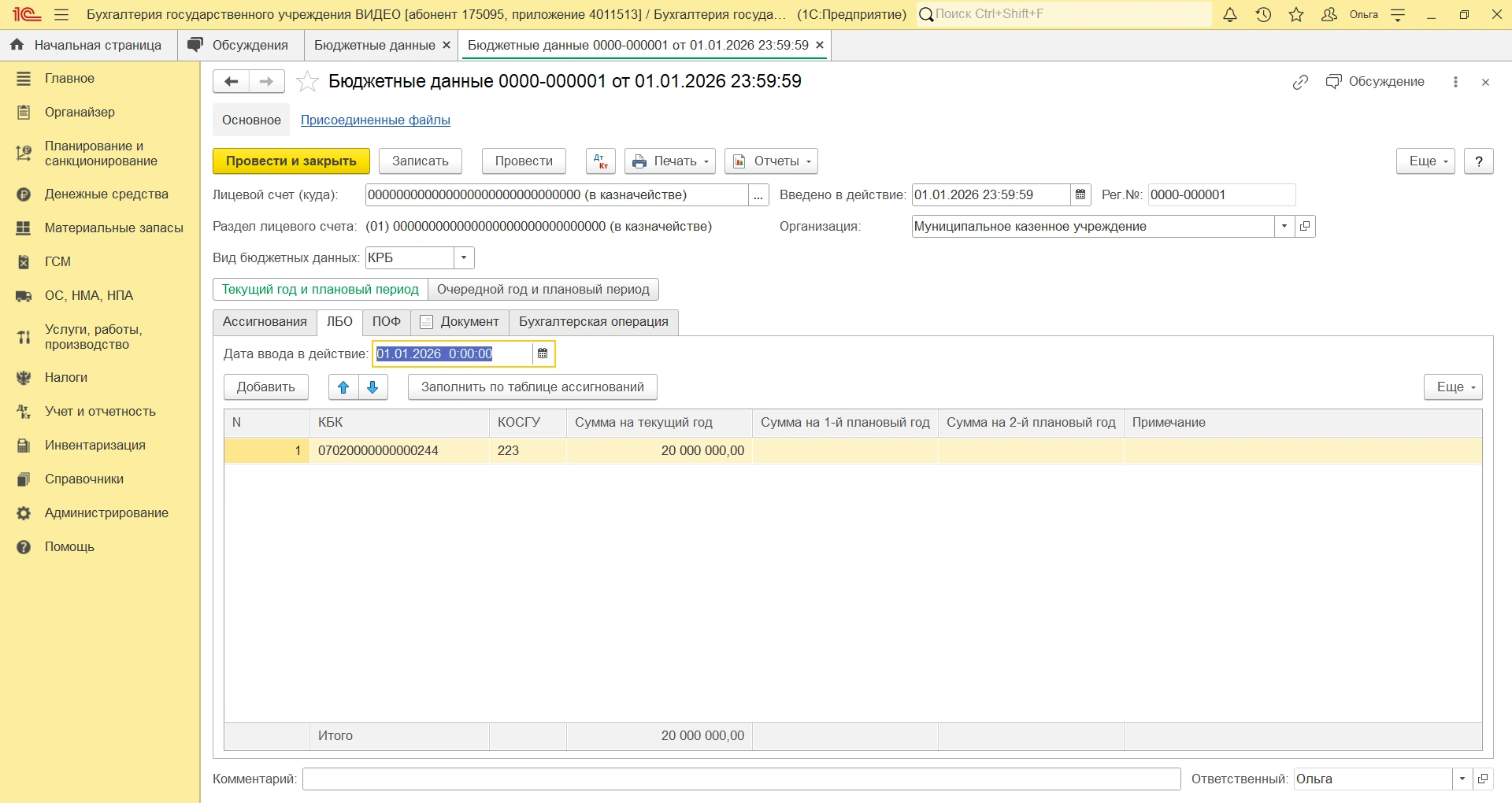Open Главное section
The height and width of the screenshot is (803, 1512).
coord(100,79)
